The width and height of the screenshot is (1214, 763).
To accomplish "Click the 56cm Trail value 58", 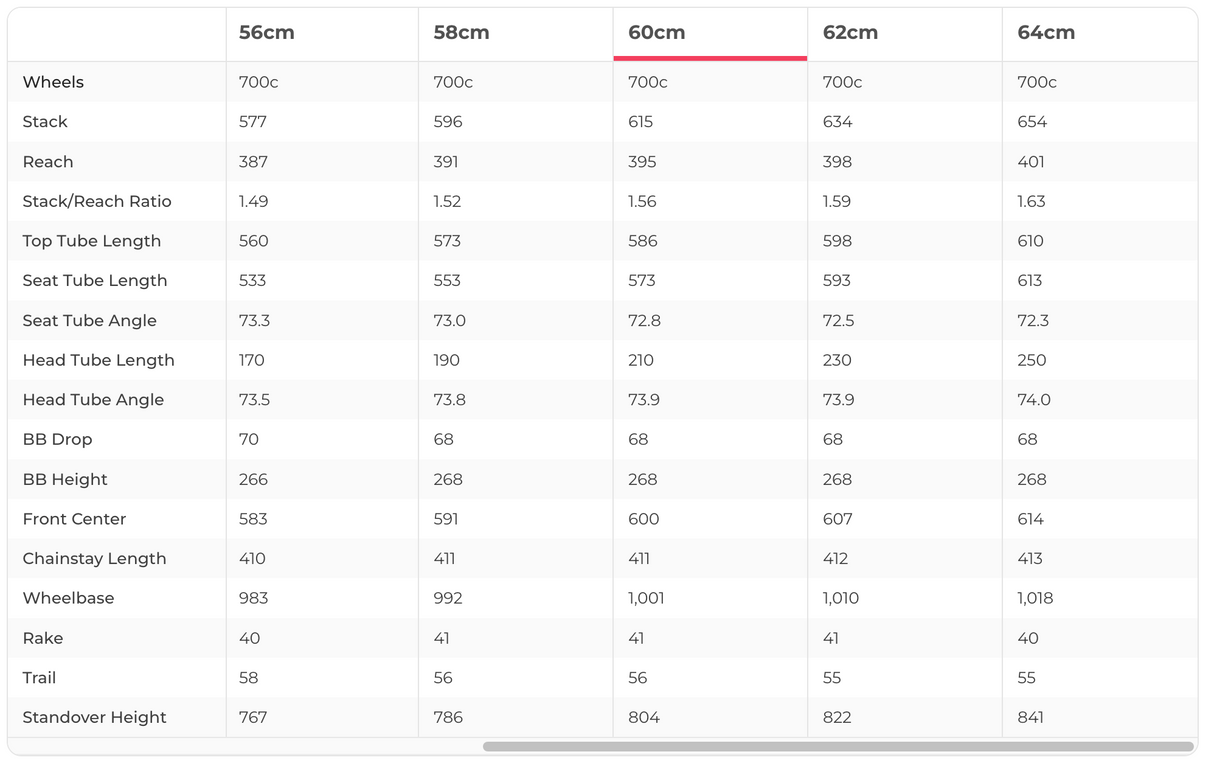I will pos(249,678).
